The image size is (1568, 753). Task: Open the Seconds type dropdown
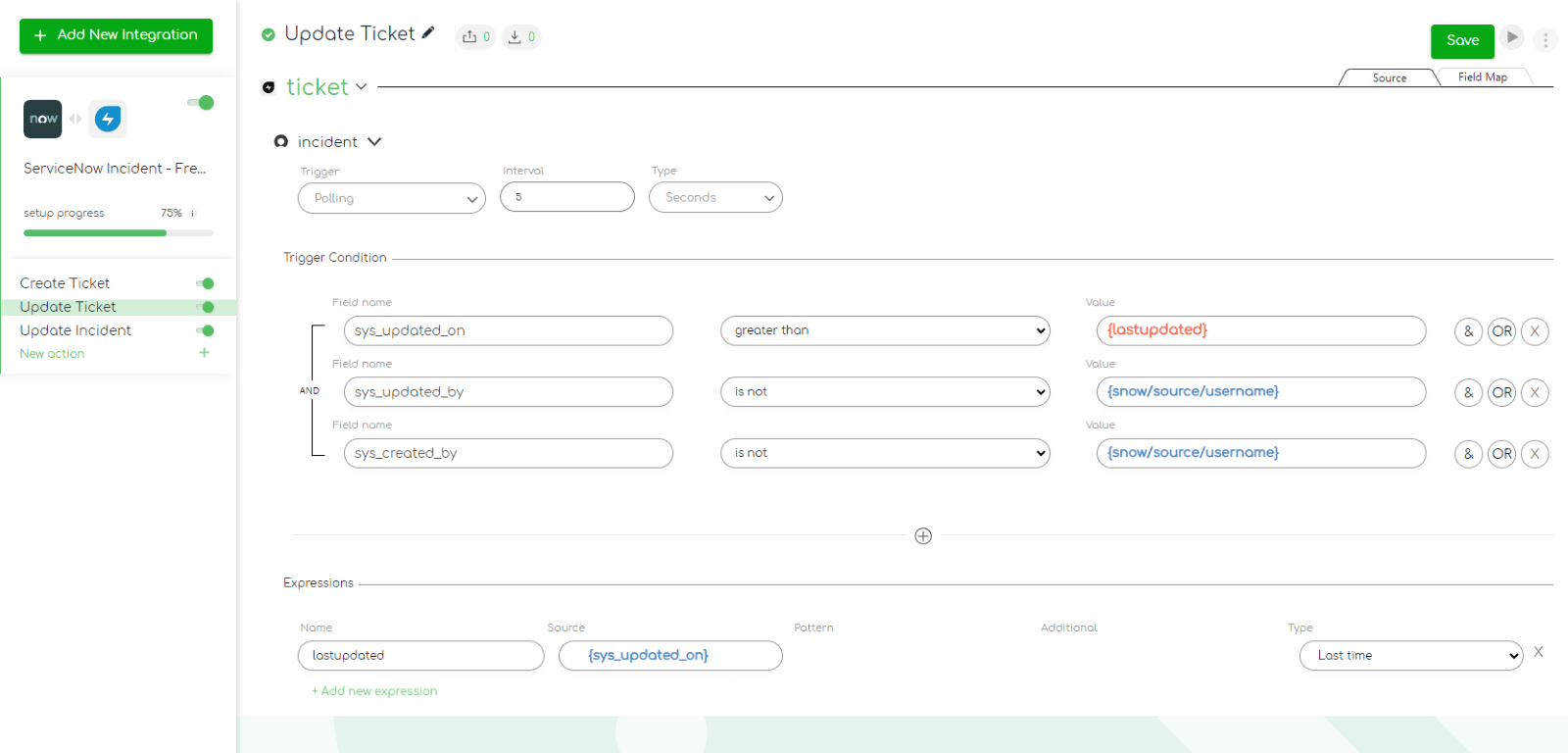click(715, 197)
